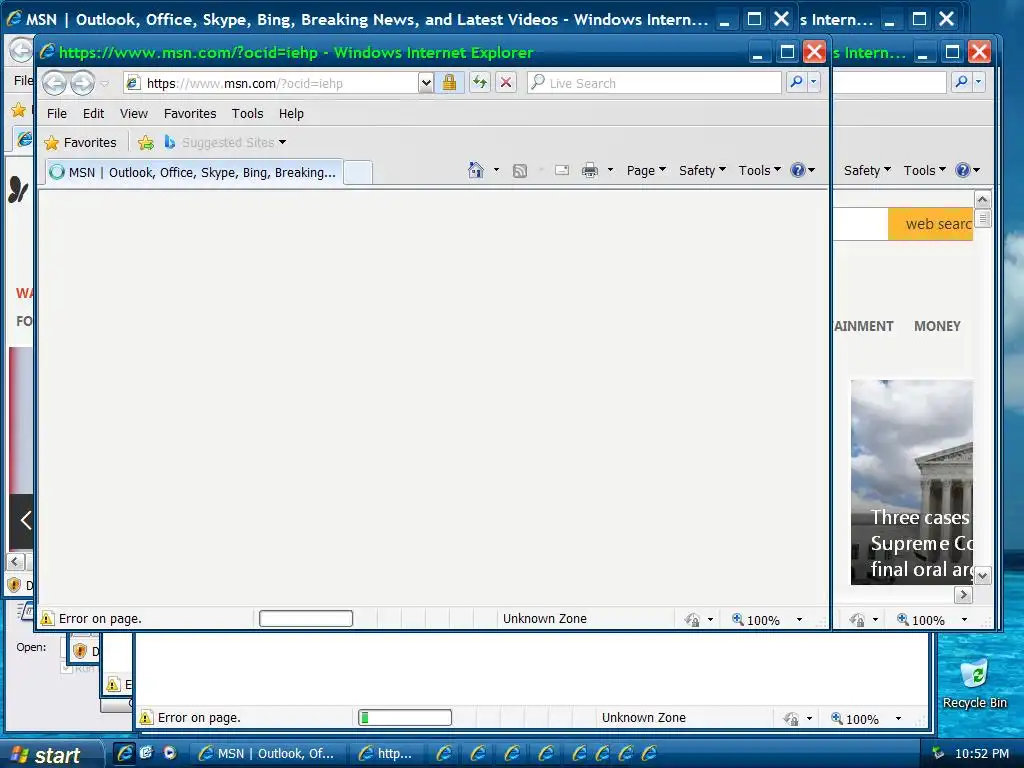The image size is (1024, 768).
Task: Expand the Print dropdown arrow
Action: pos(611,170)
